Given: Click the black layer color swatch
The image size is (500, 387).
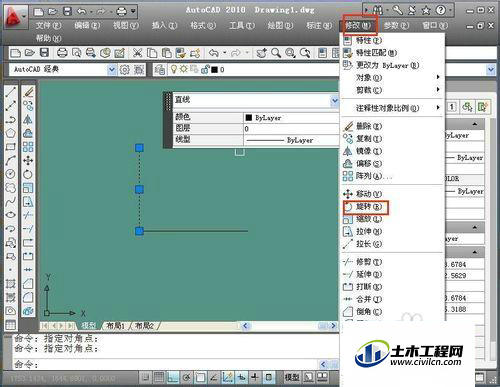Looking at the screenshot, I should point(214,70).
